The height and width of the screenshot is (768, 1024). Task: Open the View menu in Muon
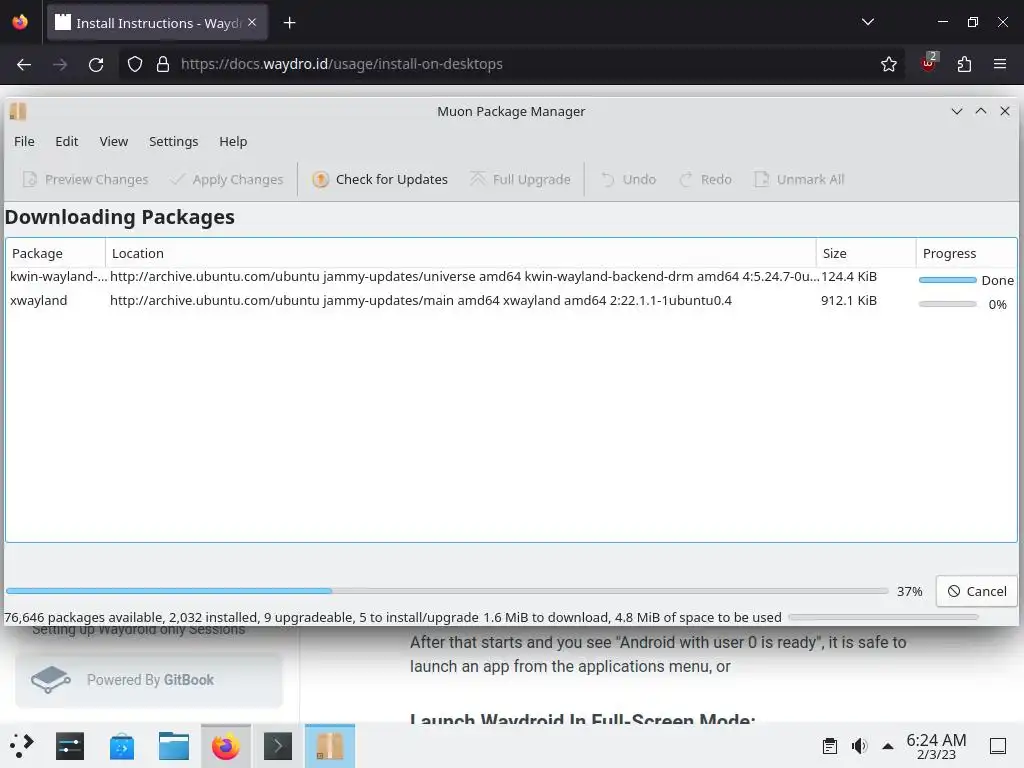pyautogui.click(x=114, y=142)
